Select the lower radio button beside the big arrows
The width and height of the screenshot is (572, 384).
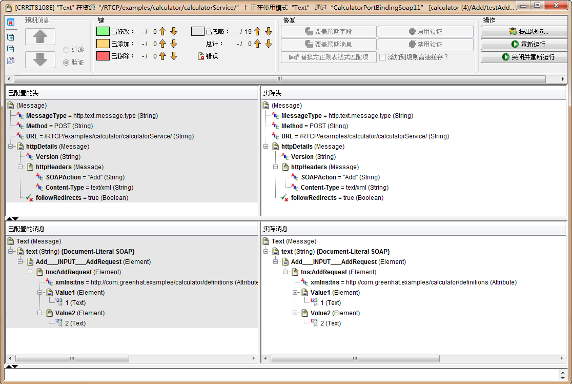(x=66, y=62)
